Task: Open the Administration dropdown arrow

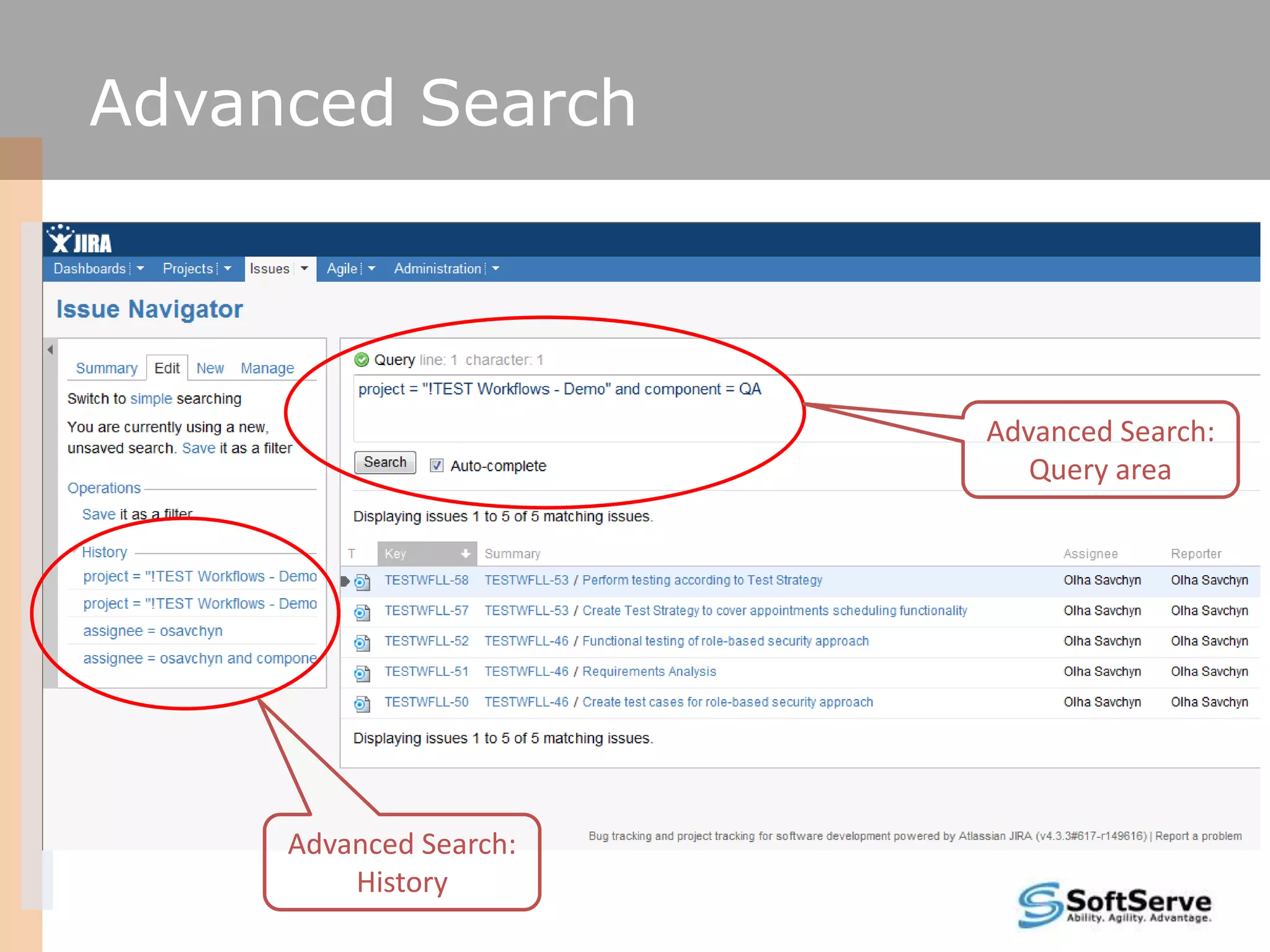Action: pyautogui.click(x=495, y=268)
